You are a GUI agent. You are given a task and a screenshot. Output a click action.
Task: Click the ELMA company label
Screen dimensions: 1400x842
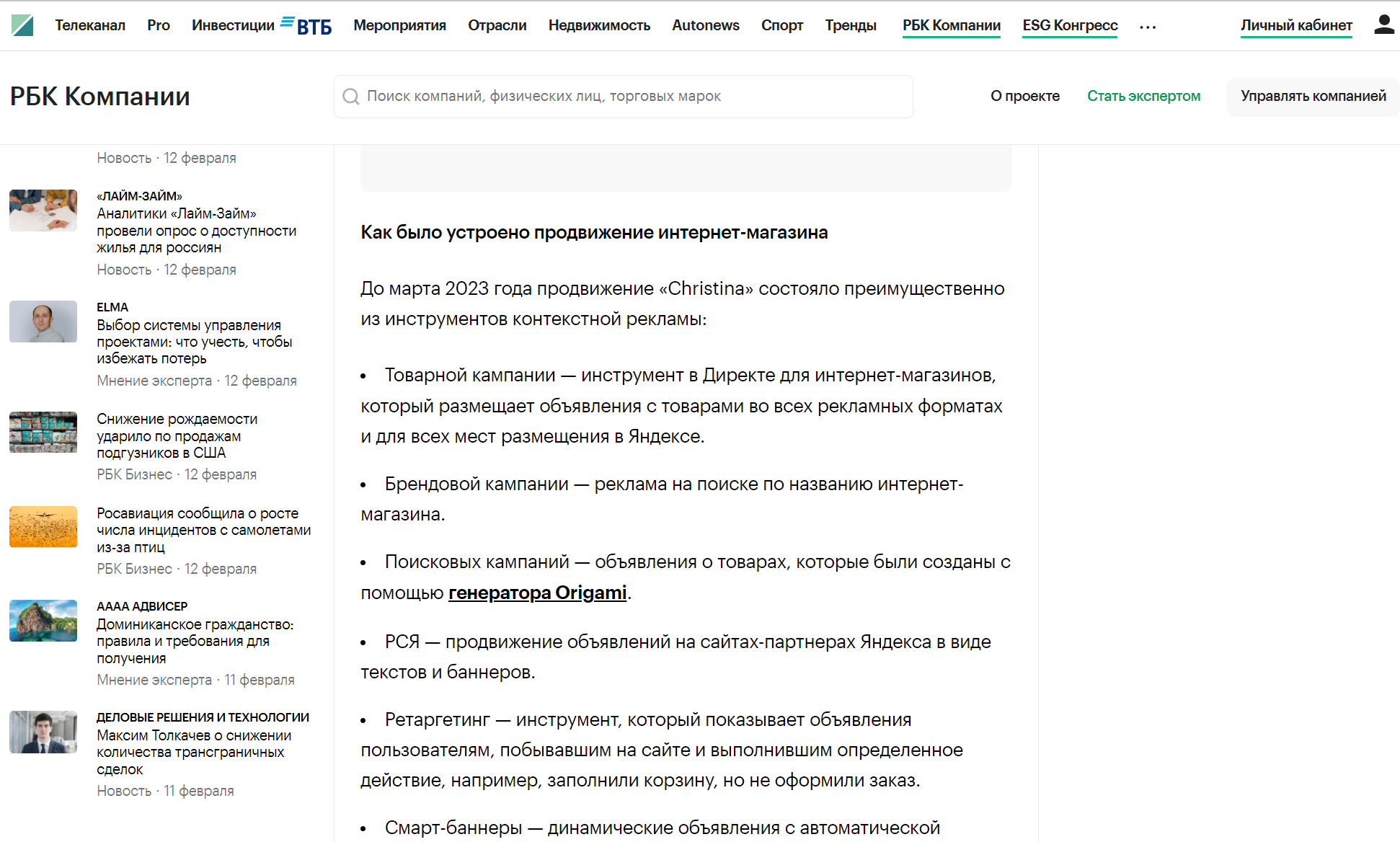pos(112,307)
